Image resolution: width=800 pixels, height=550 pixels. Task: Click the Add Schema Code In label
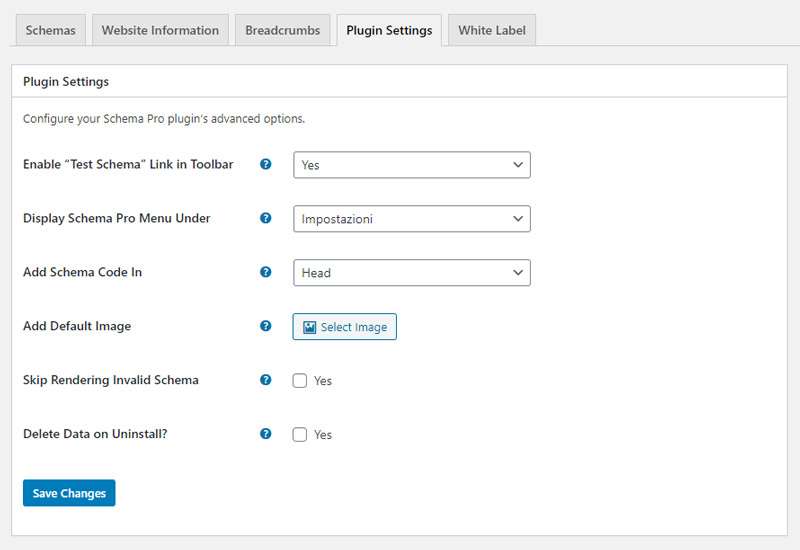(82, 272)
